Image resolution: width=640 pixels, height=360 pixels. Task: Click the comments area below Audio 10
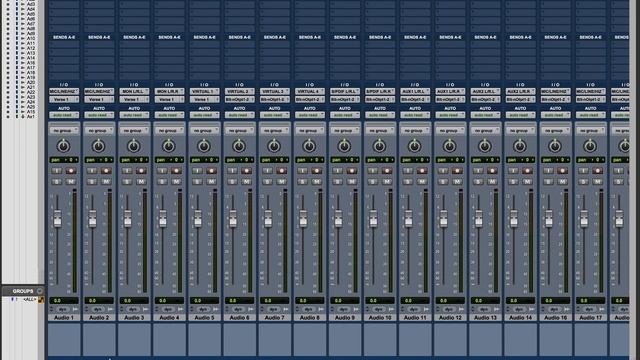380,339
